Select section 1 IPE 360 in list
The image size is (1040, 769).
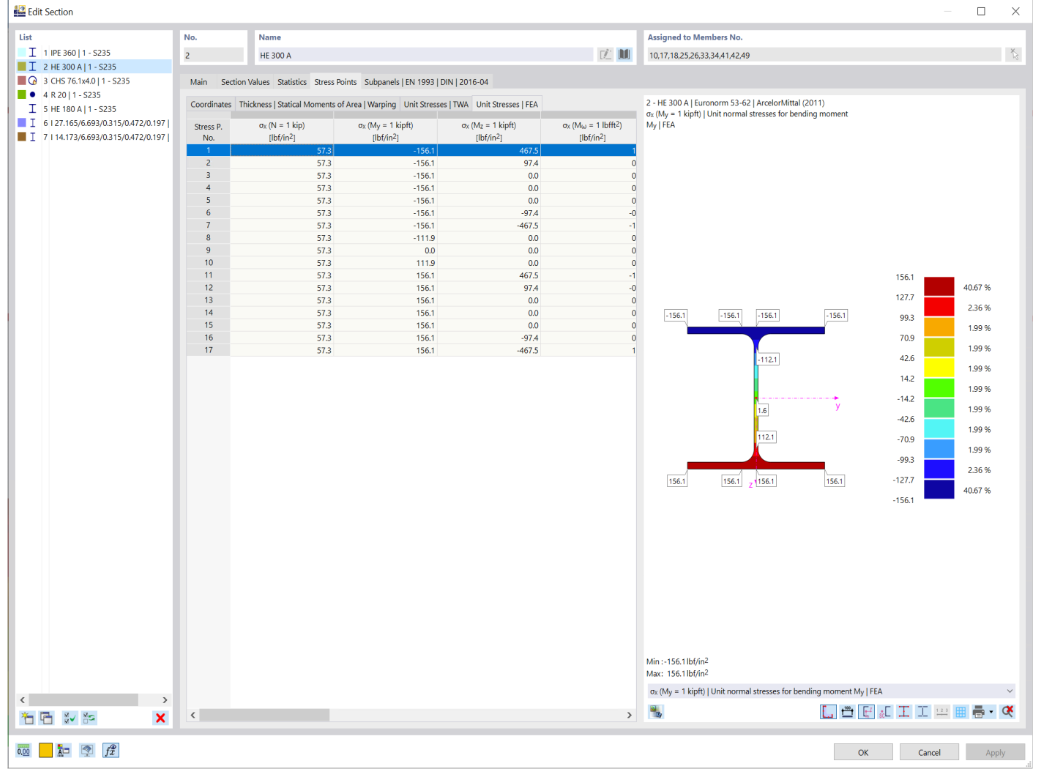click(x=94, y=52)
